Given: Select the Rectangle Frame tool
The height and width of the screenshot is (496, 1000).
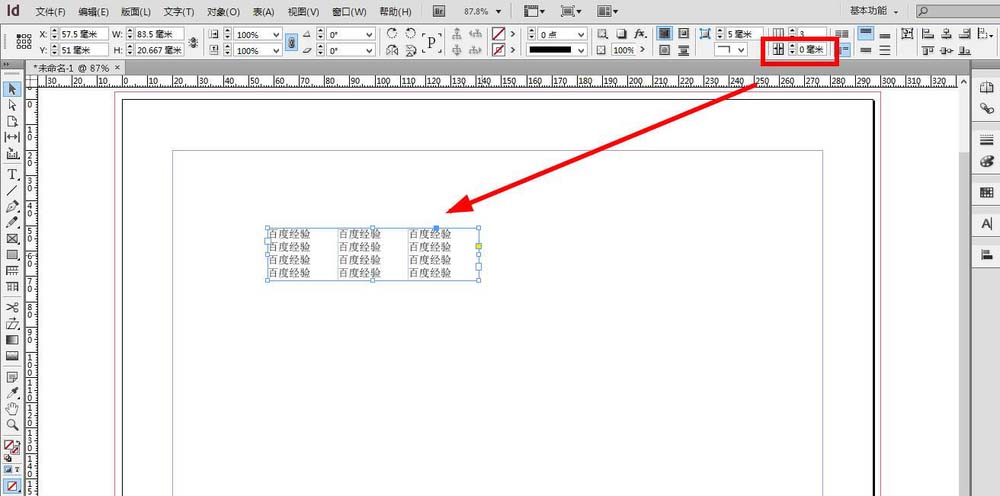Looking at the screenshot, I should [x=12, y=238].
